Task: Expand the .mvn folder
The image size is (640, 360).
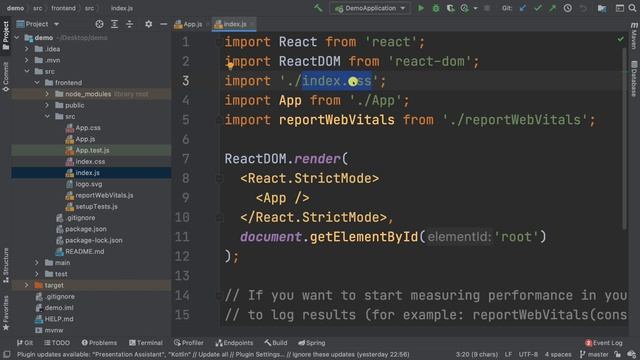Action: [x=27, y=60]
